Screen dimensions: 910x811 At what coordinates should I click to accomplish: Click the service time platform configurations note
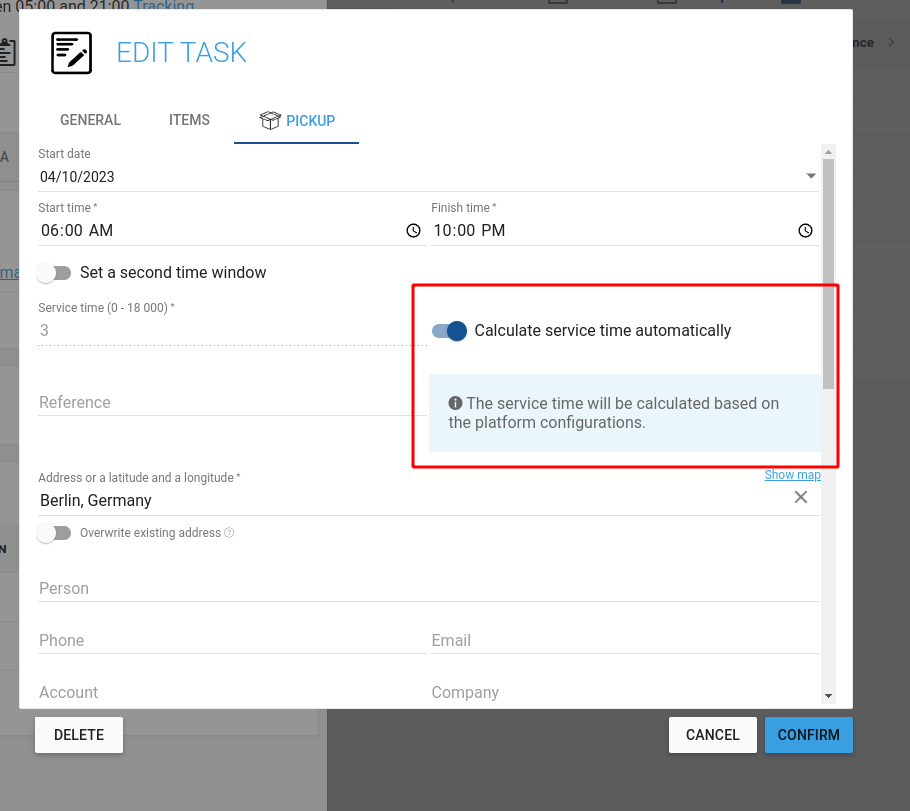click(x=624, y=413)
